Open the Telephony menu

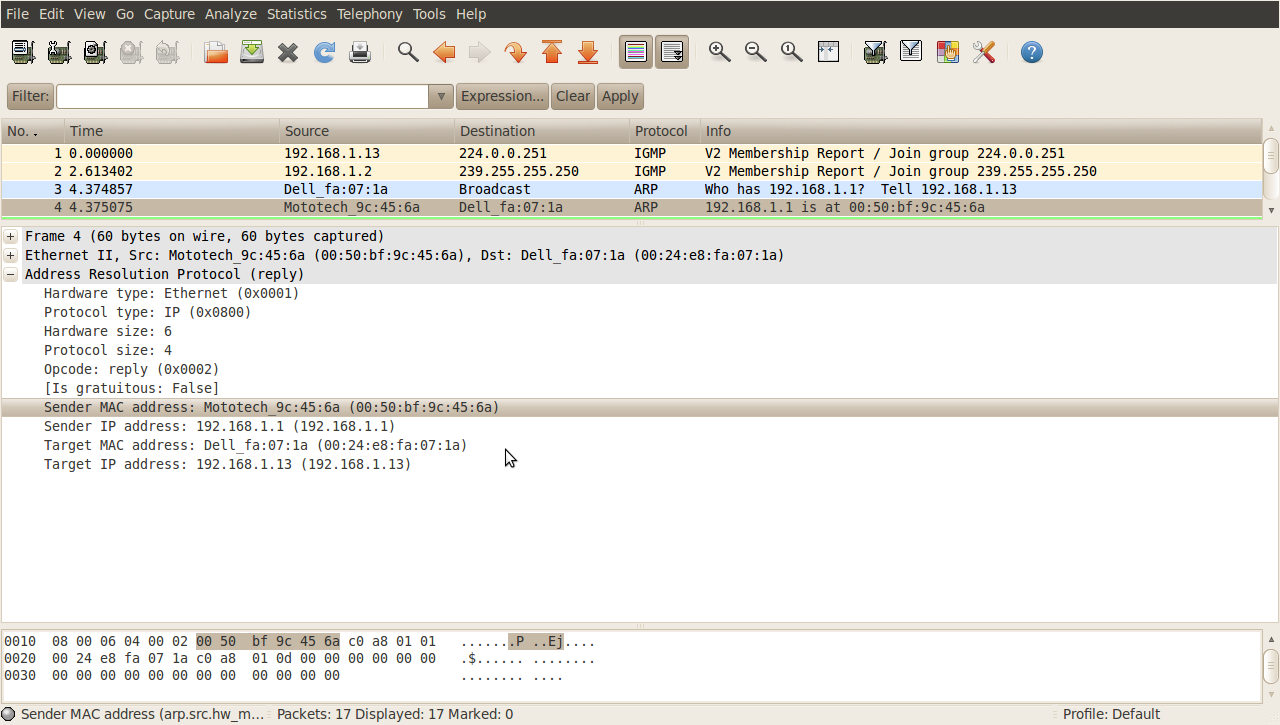[x=369, y=14]
